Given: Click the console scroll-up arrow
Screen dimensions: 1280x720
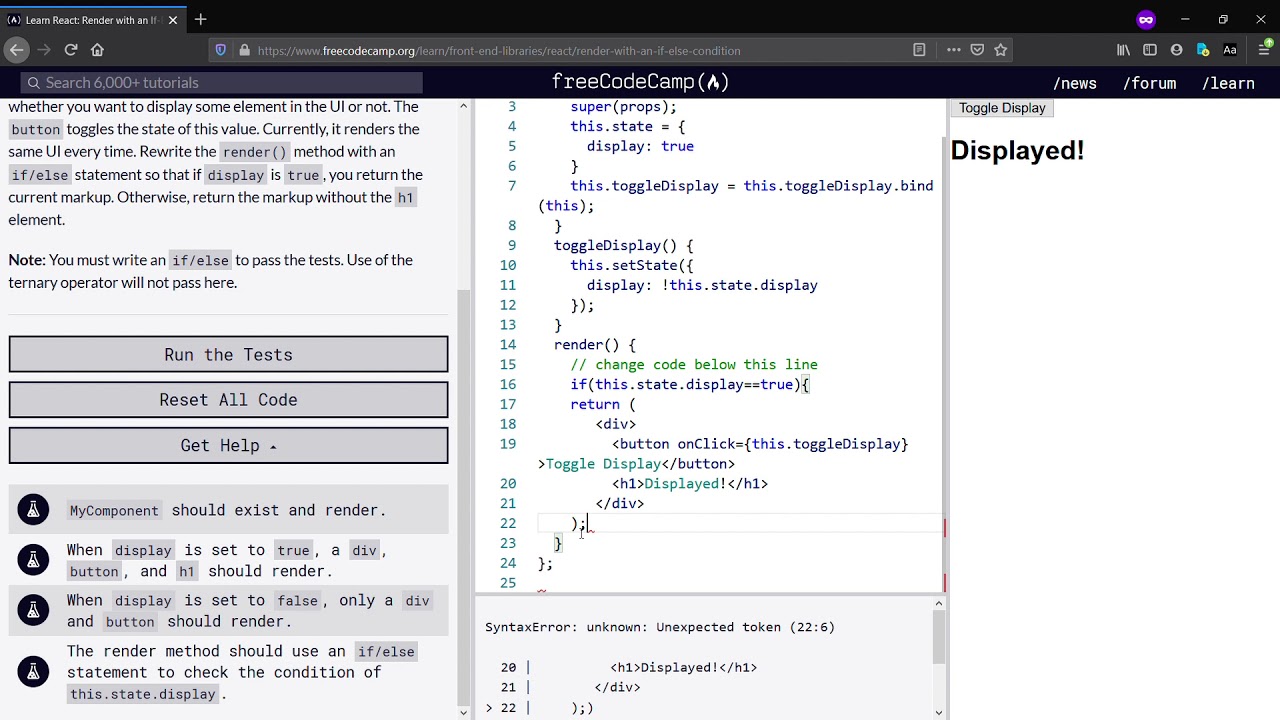Looking at the screenshot, I should click(939, 603).
